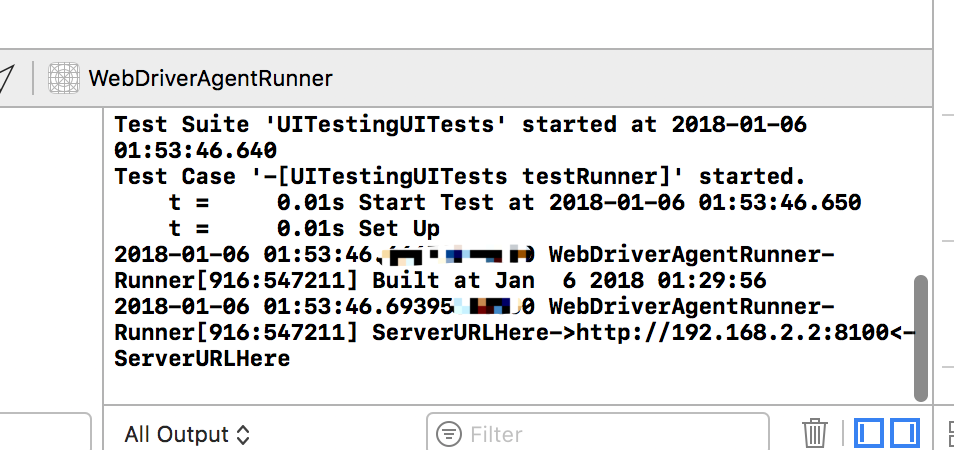Image resolution: width=954 pixels, height=450 pixels.
Task: Click the final ServerURLHere log line
Action: click(x=202, y=358)
